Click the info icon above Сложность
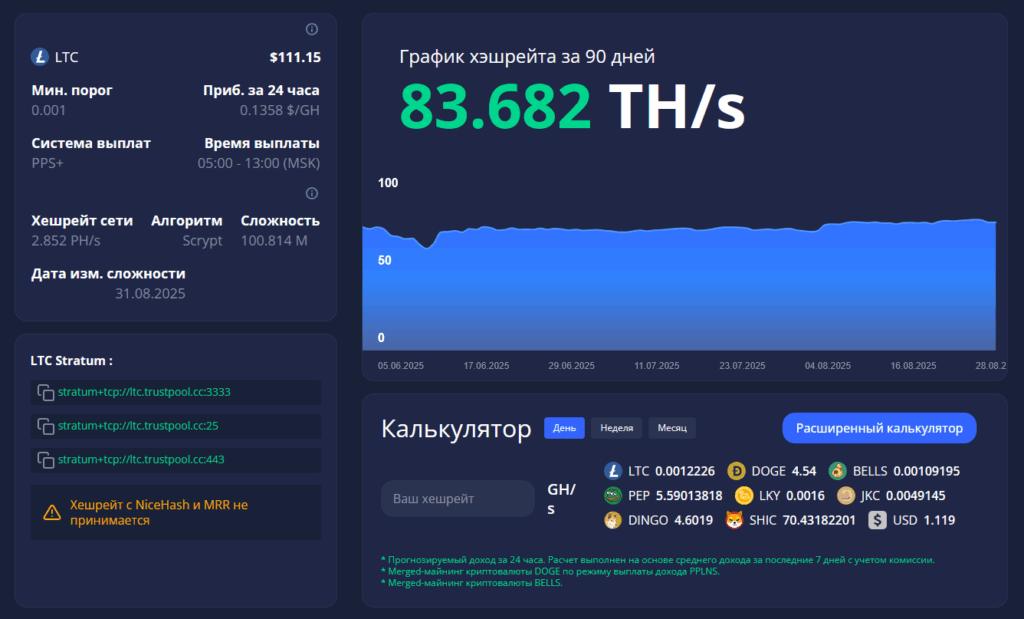 click(312, 193)
